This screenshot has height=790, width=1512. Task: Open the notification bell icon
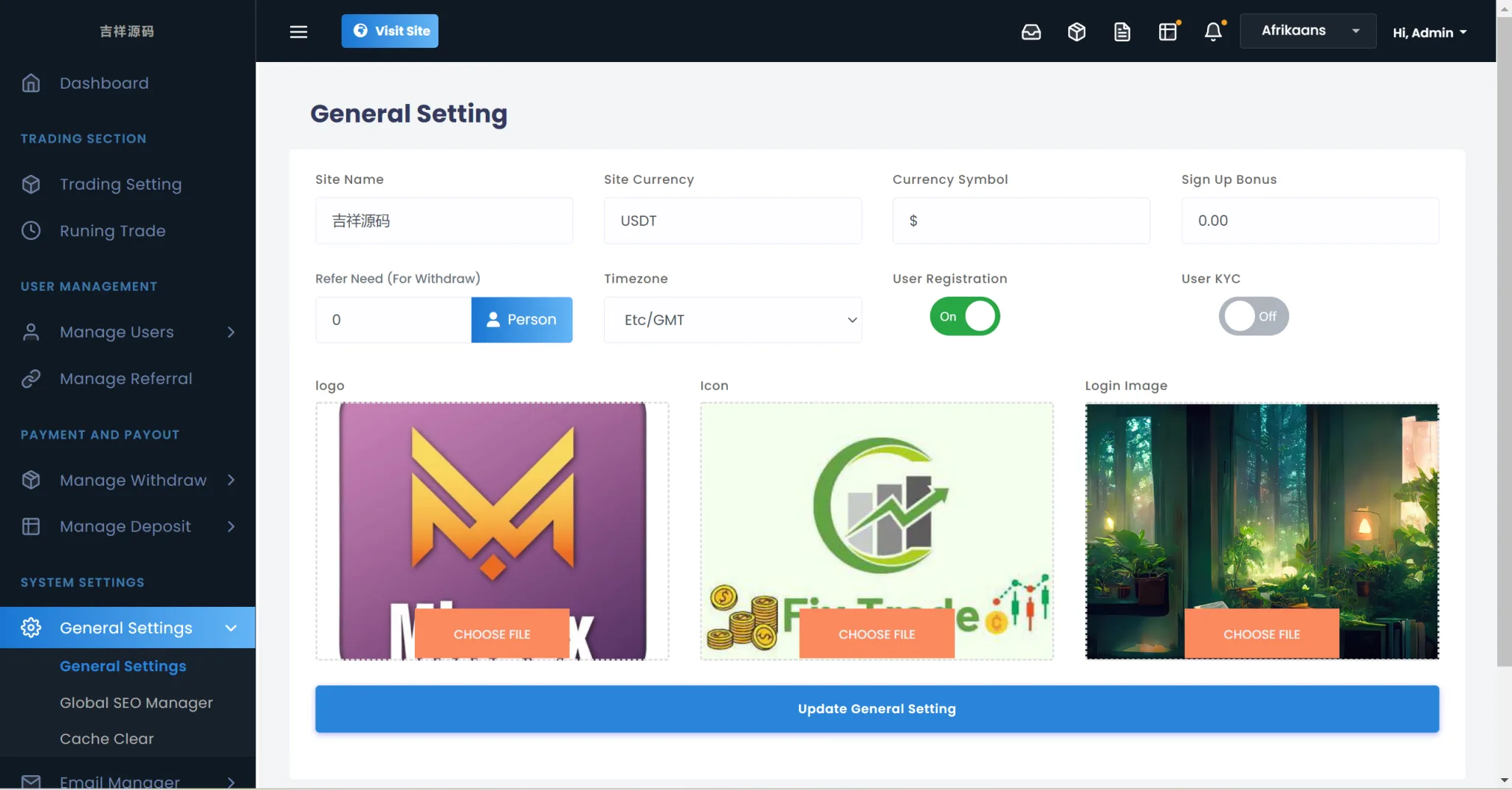1213,32
